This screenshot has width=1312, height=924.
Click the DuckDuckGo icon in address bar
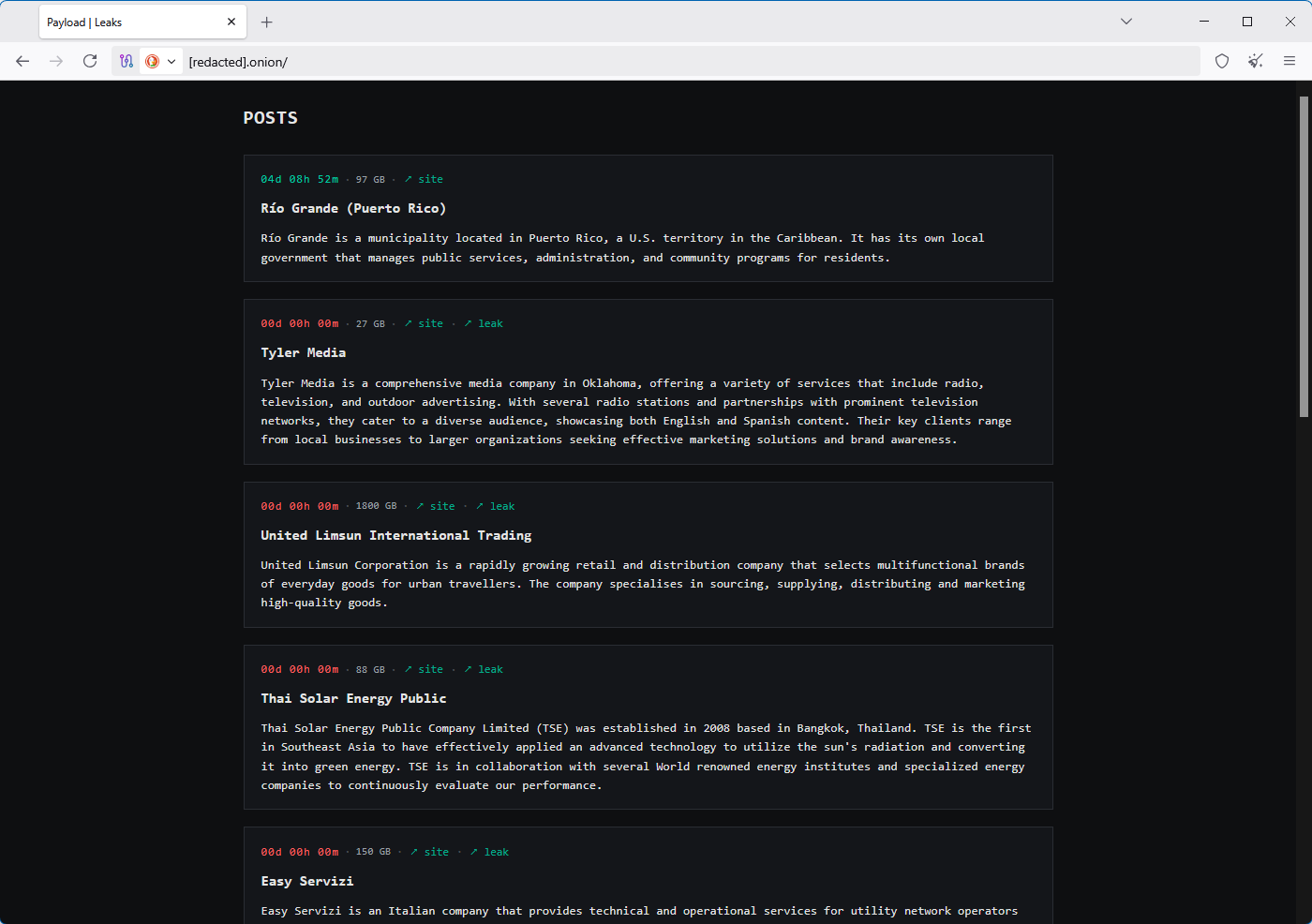point(152,62)
